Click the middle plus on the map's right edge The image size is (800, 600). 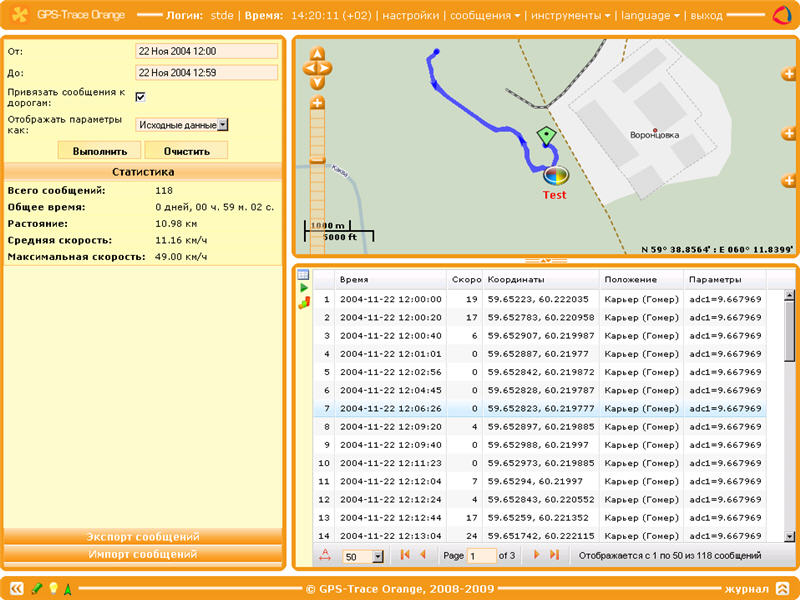(789, 134)
